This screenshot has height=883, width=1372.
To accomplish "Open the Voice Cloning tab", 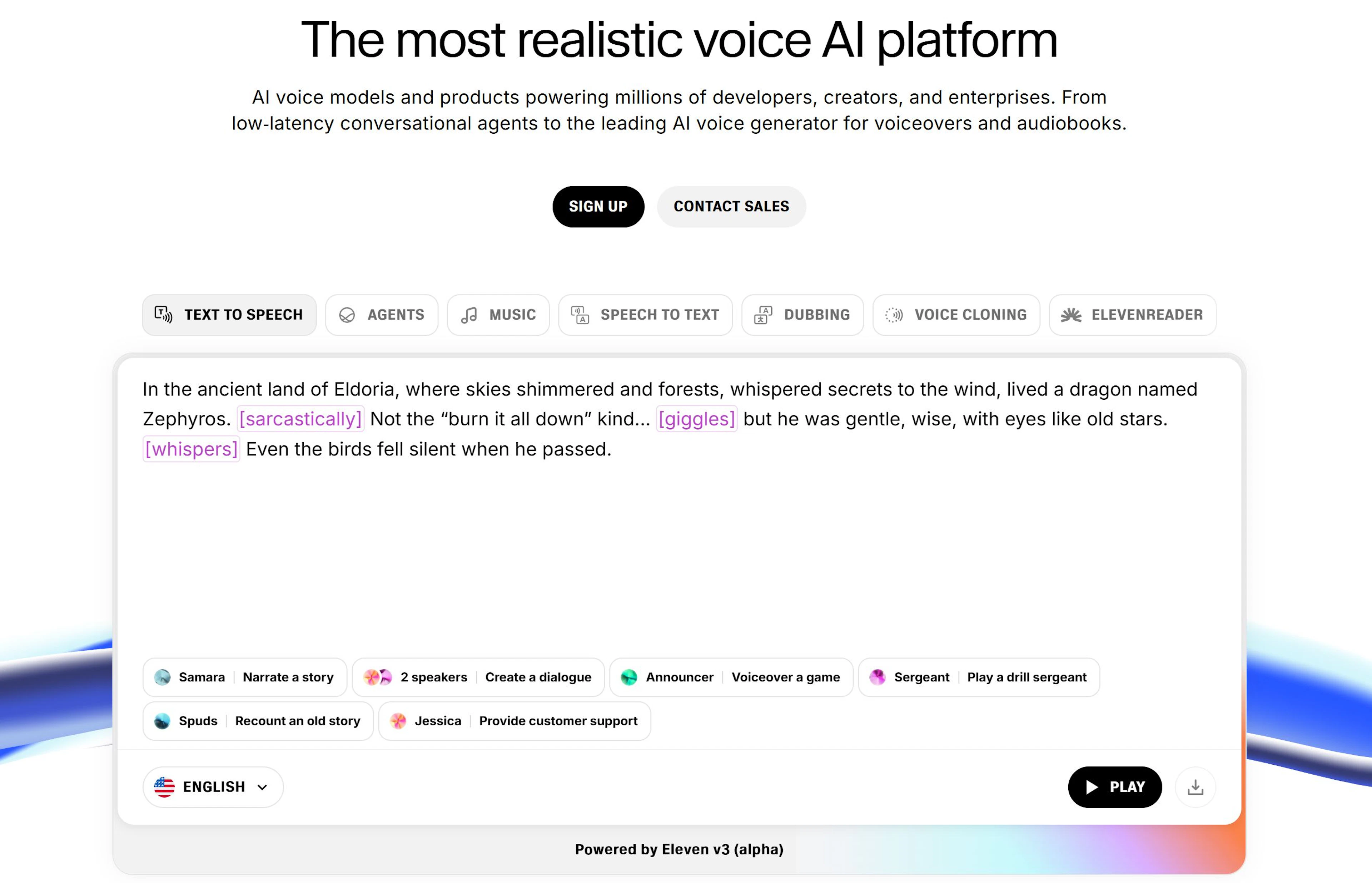I will click(956, 315).
